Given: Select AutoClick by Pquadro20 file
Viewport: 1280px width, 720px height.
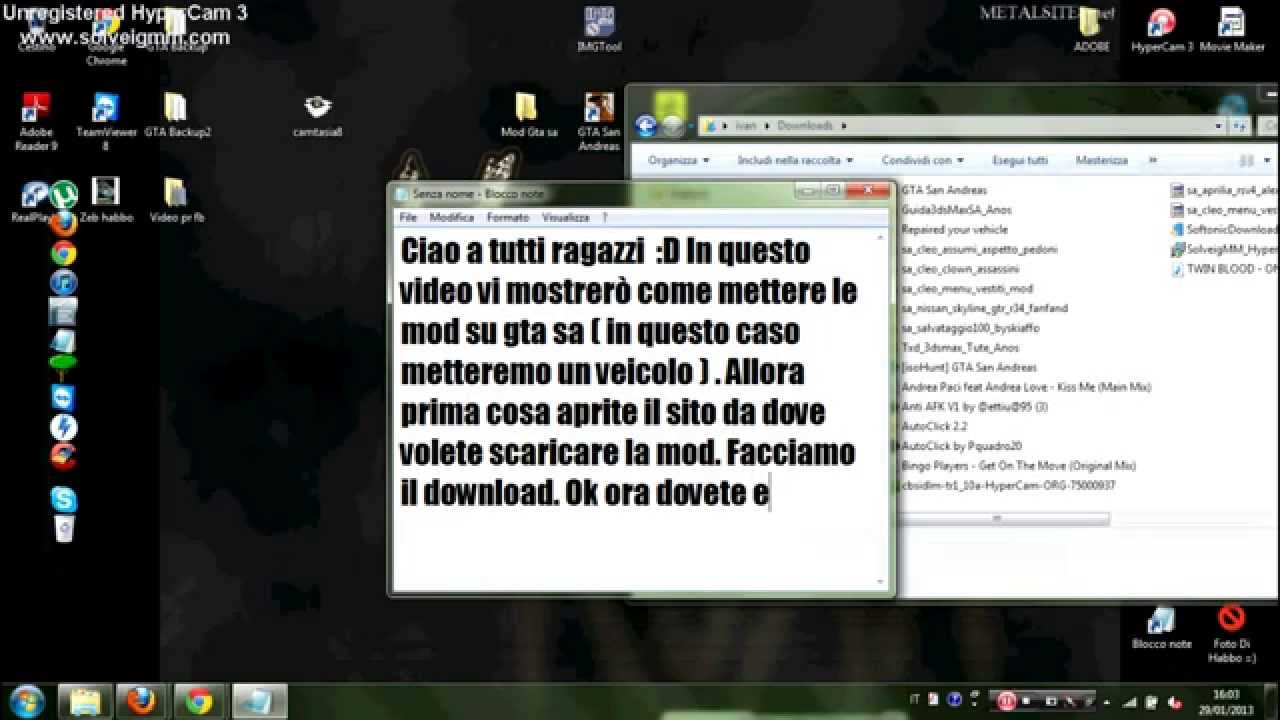Looking at the screenshot, I should pos(961,446).
